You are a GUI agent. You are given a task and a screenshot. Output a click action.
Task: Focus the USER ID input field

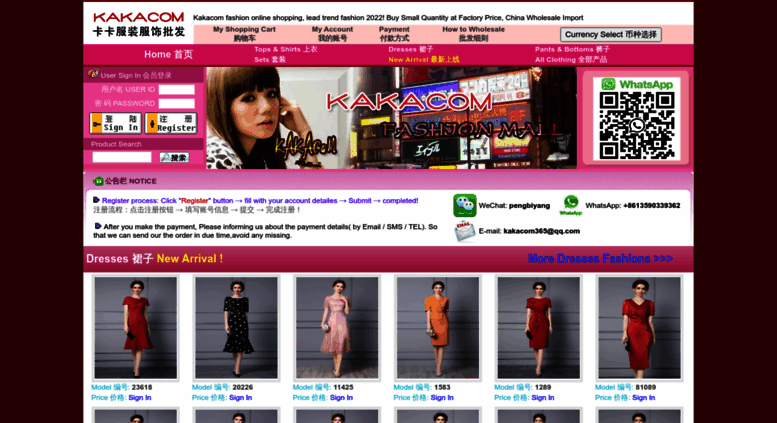(x=176, y=90)
